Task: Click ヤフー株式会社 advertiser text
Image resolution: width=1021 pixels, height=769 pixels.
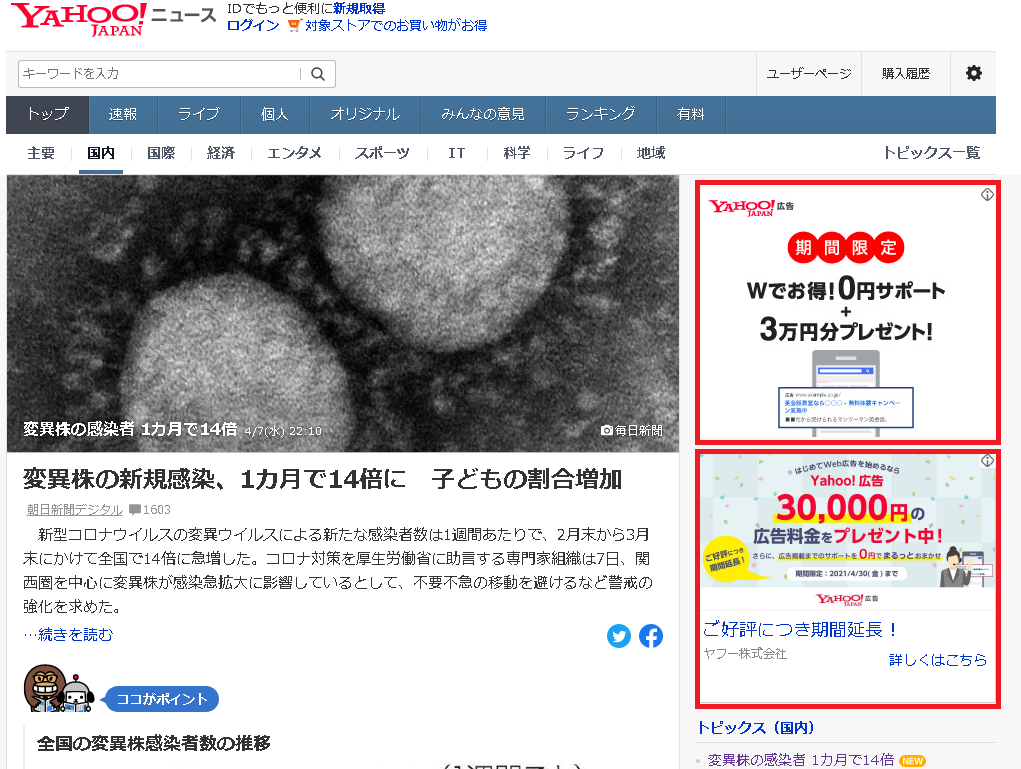Action: coord(745,653)
